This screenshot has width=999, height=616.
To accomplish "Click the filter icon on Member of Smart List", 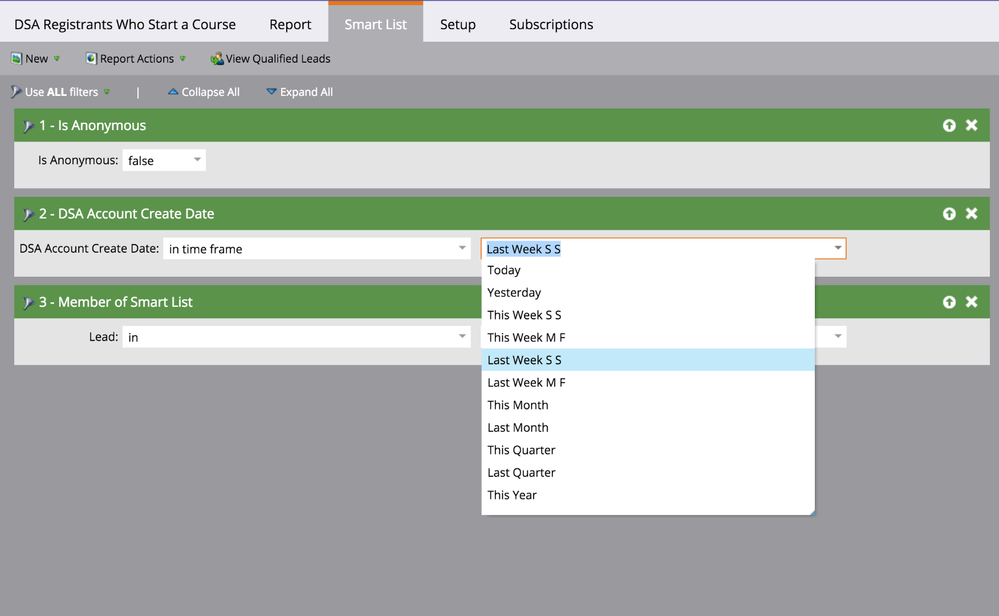I will 28,301.
